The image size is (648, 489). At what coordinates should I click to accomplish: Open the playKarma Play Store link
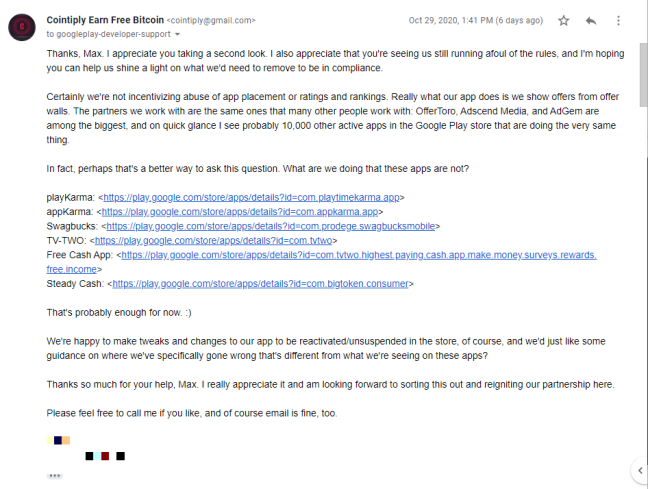click(x=251, y=198)
